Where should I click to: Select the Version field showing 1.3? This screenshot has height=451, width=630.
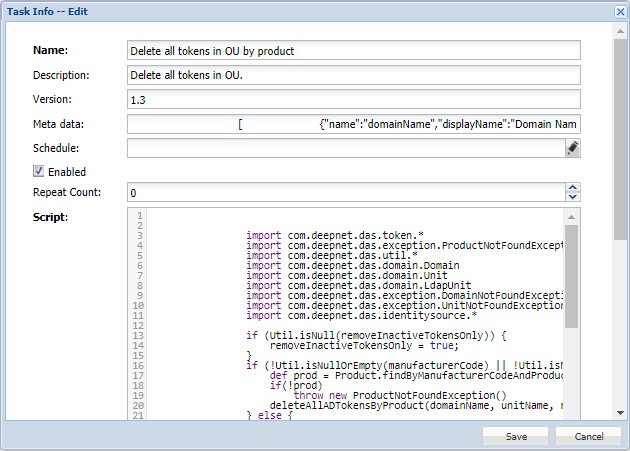point(353,99)
